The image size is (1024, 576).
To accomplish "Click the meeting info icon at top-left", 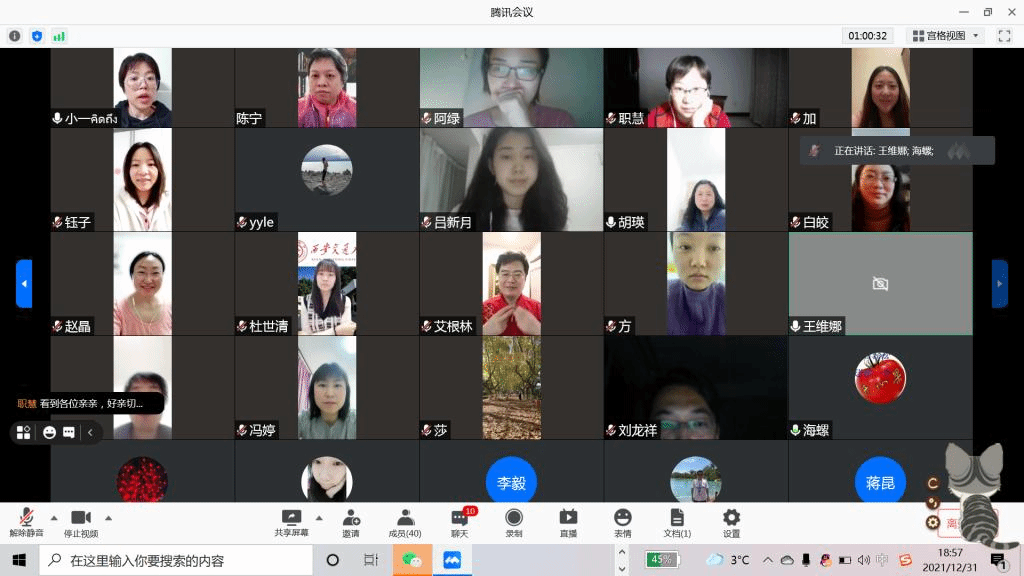I will click(15, 36).
